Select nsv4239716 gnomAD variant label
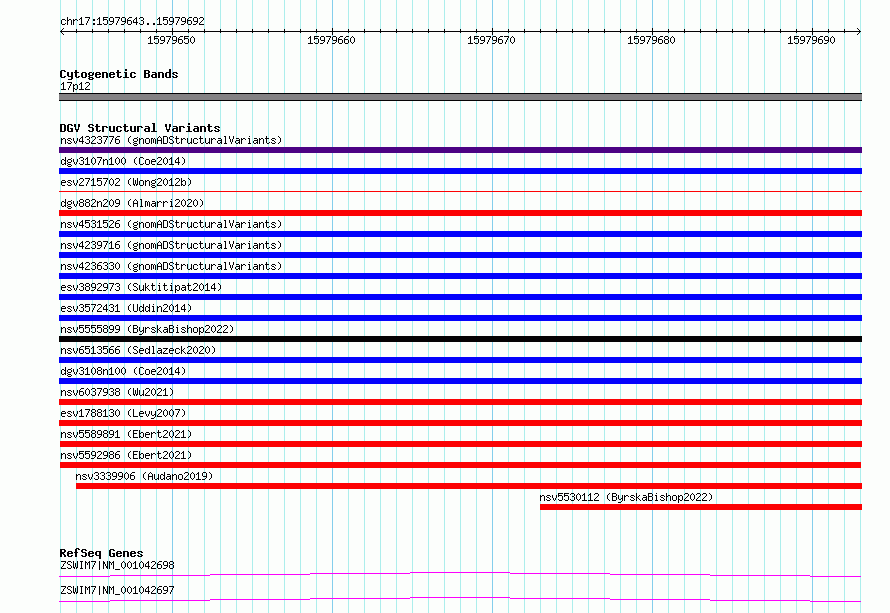This screenshot has width=890, height=613. pos(171,245)
